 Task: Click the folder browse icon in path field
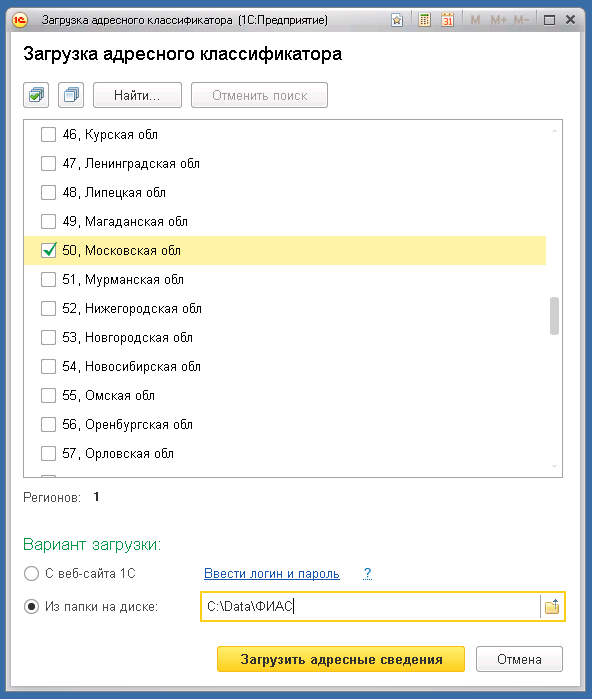pos(552,606)
